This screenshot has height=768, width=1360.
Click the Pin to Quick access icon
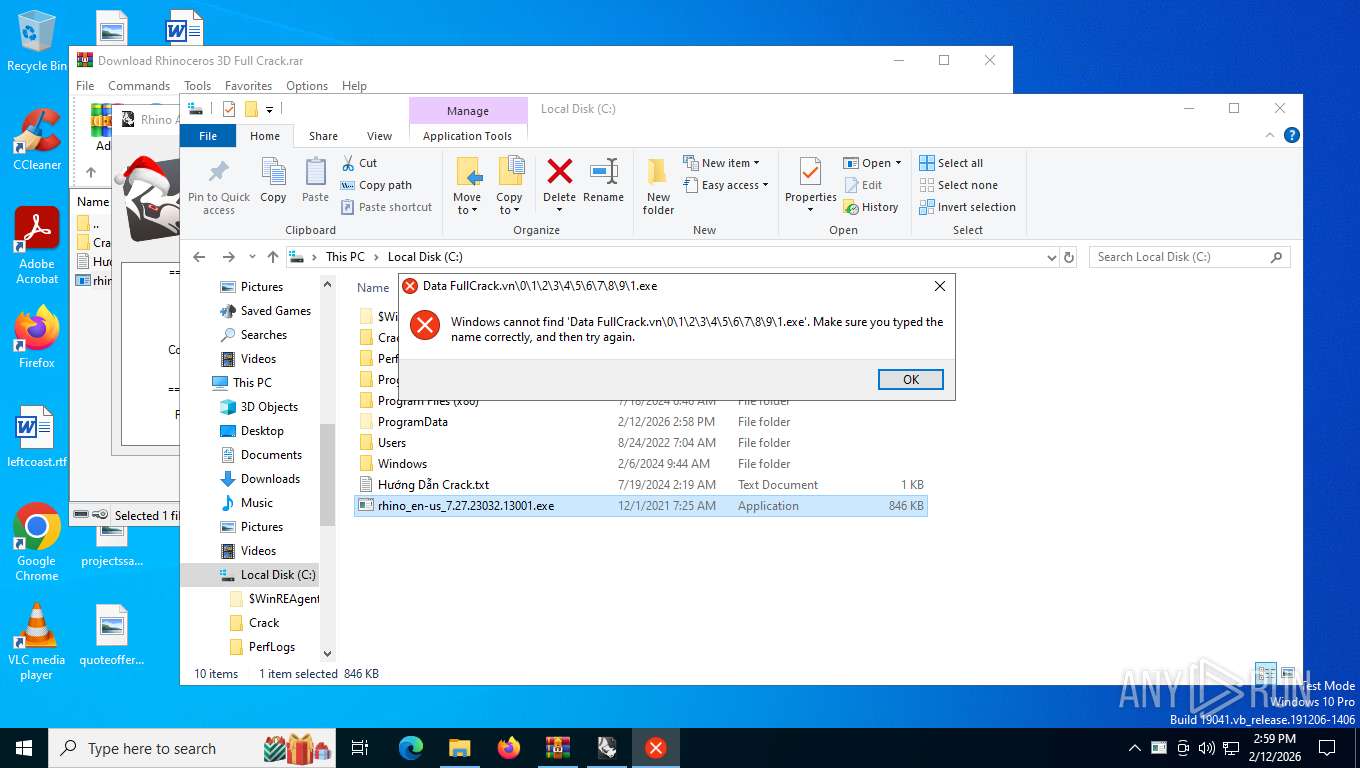(218, 172)
